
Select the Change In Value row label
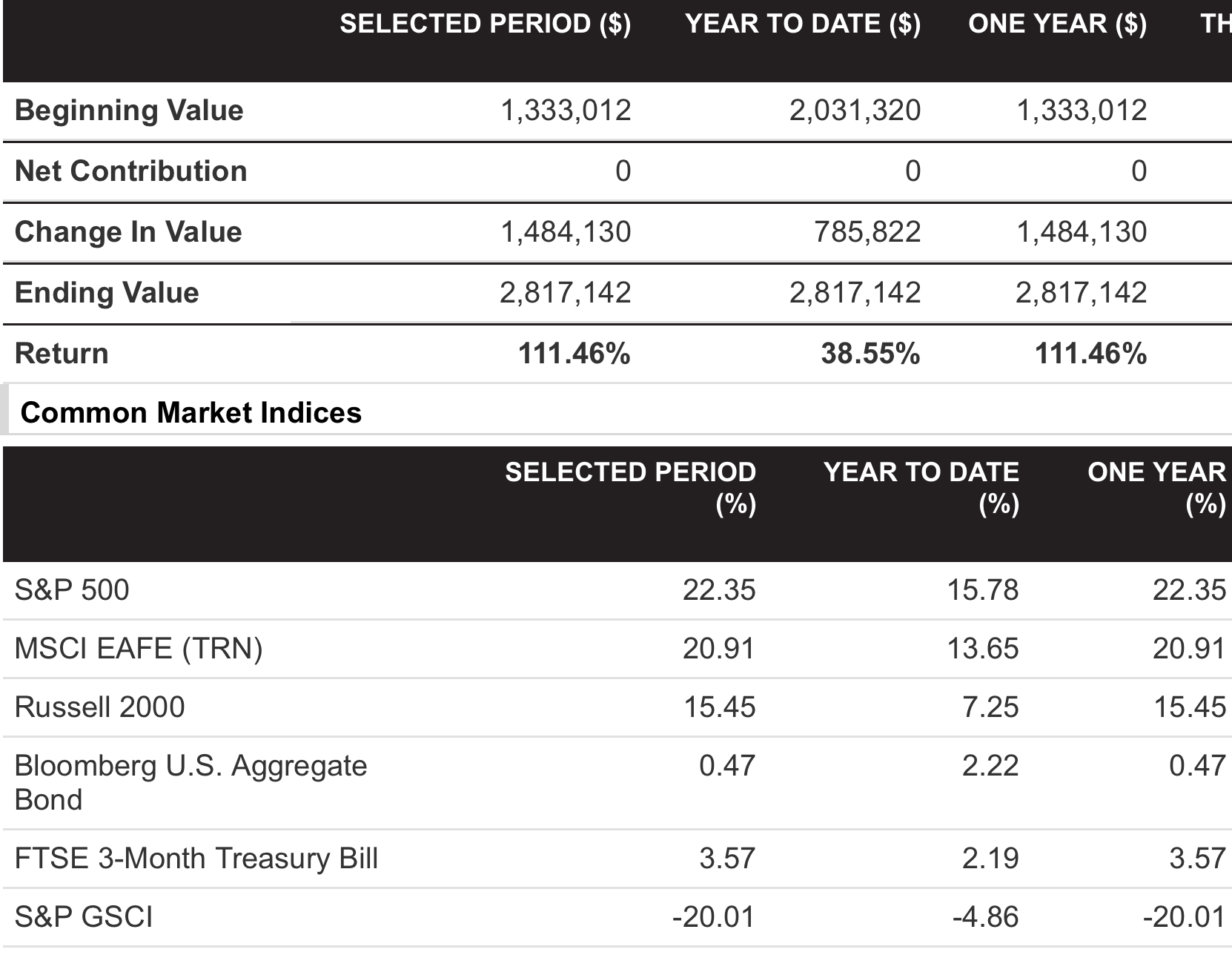(x=128, y=232)
